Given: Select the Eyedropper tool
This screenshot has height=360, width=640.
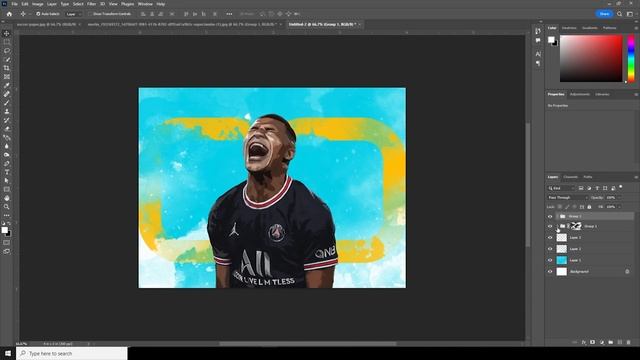Looking at the screenshot, I should click(x=7, y=85).
